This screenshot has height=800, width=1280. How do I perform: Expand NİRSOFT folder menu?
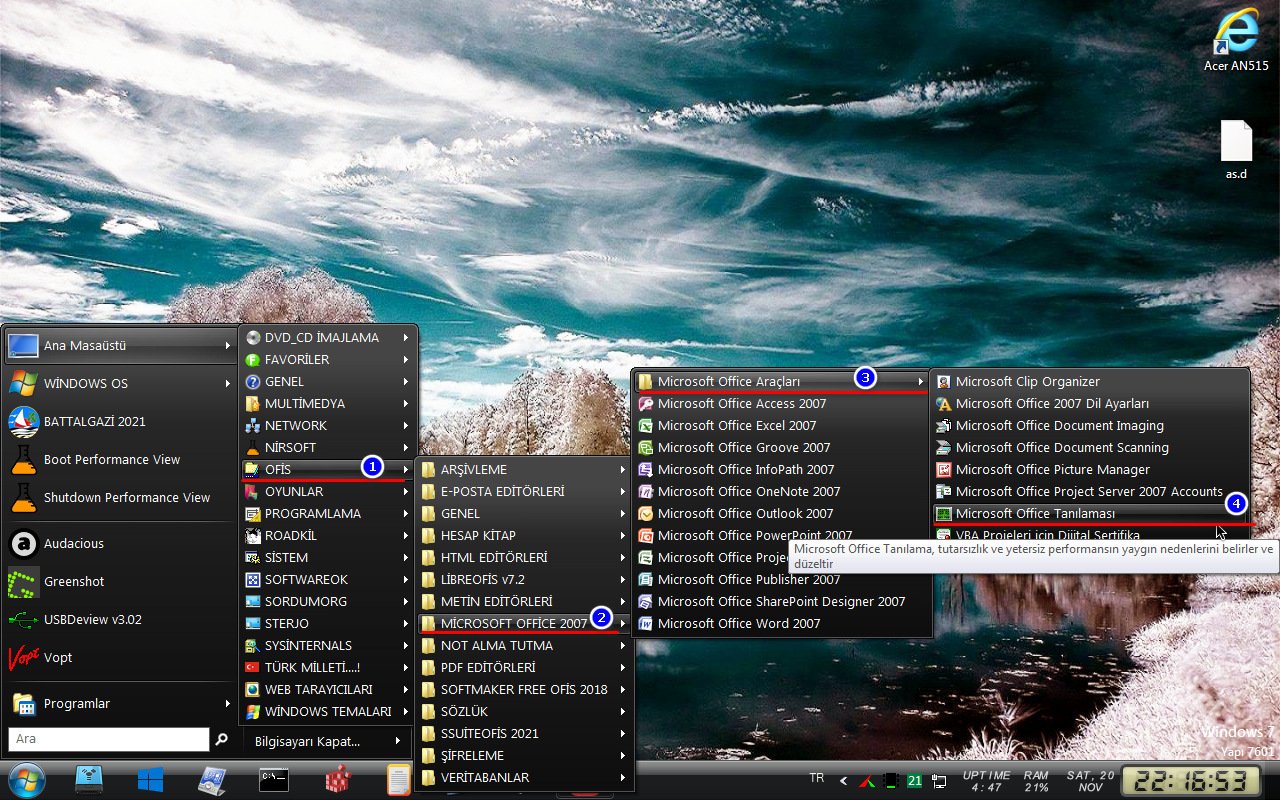(x=328, y=447)
